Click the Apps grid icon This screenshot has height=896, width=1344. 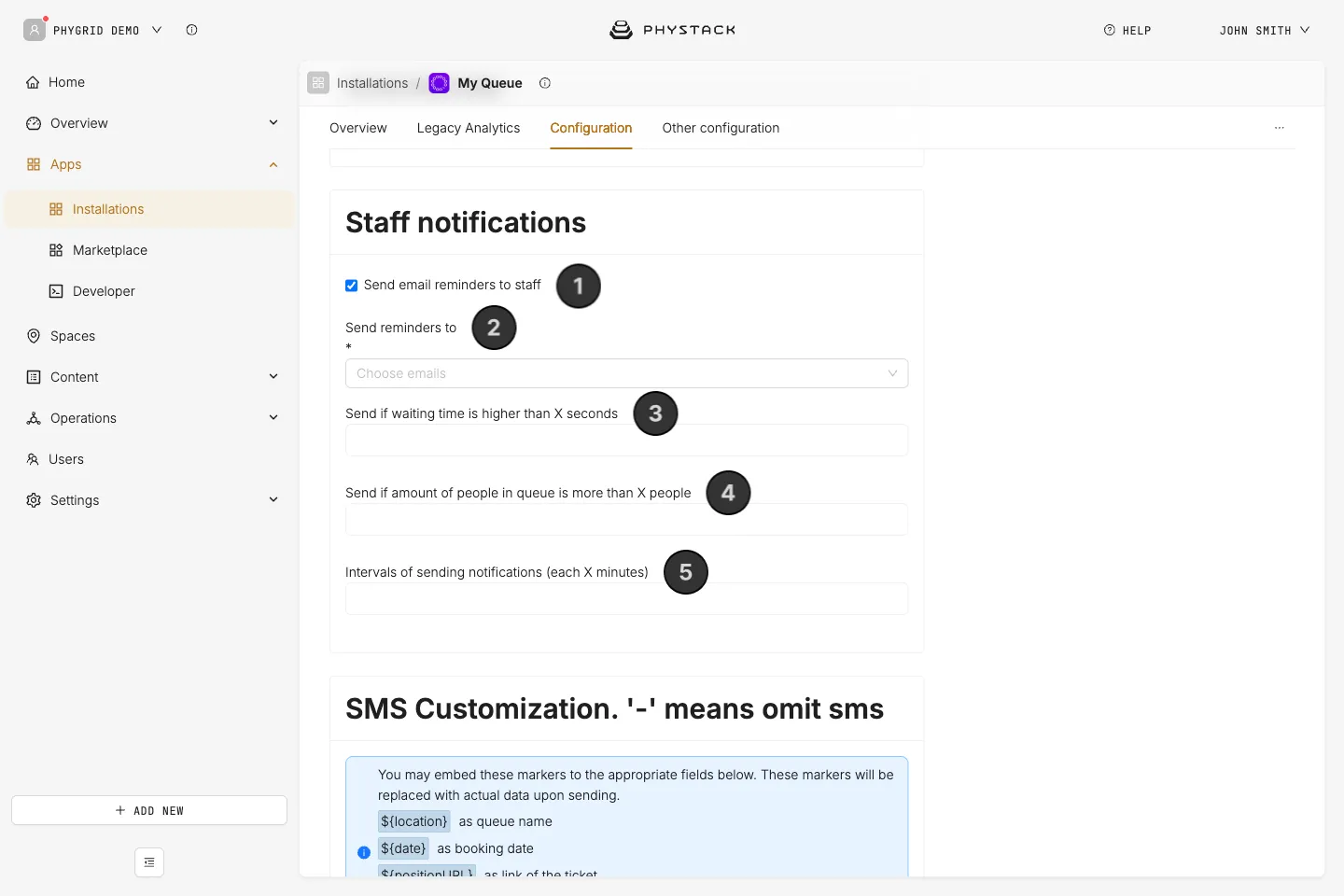(x=34, y=164)
